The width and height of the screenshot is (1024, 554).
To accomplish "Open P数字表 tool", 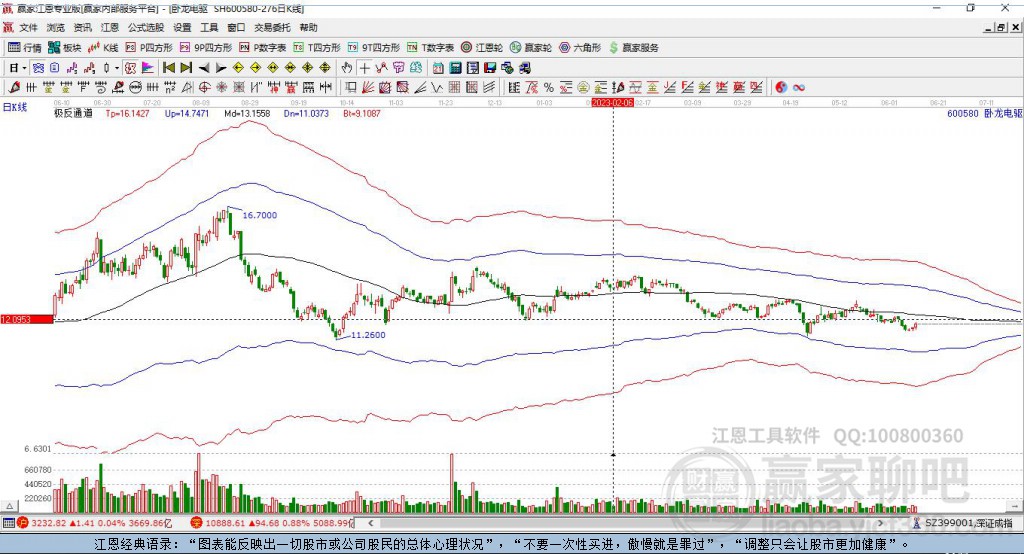I will (x=263, y=48).
